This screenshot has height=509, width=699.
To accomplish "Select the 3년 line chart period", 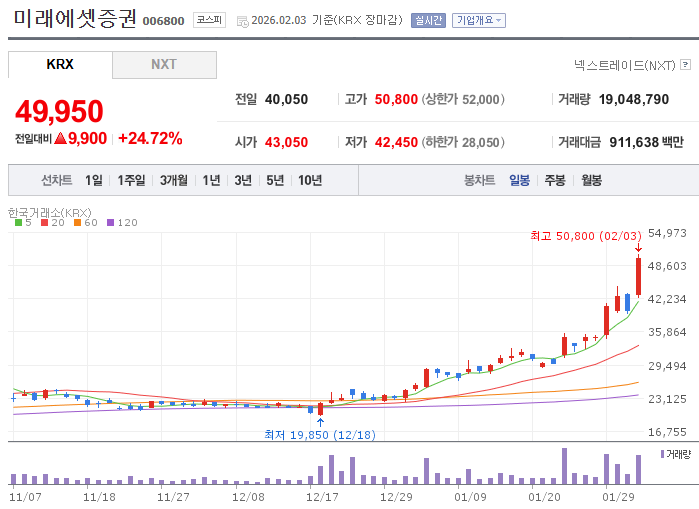I will tap(243, 181).
